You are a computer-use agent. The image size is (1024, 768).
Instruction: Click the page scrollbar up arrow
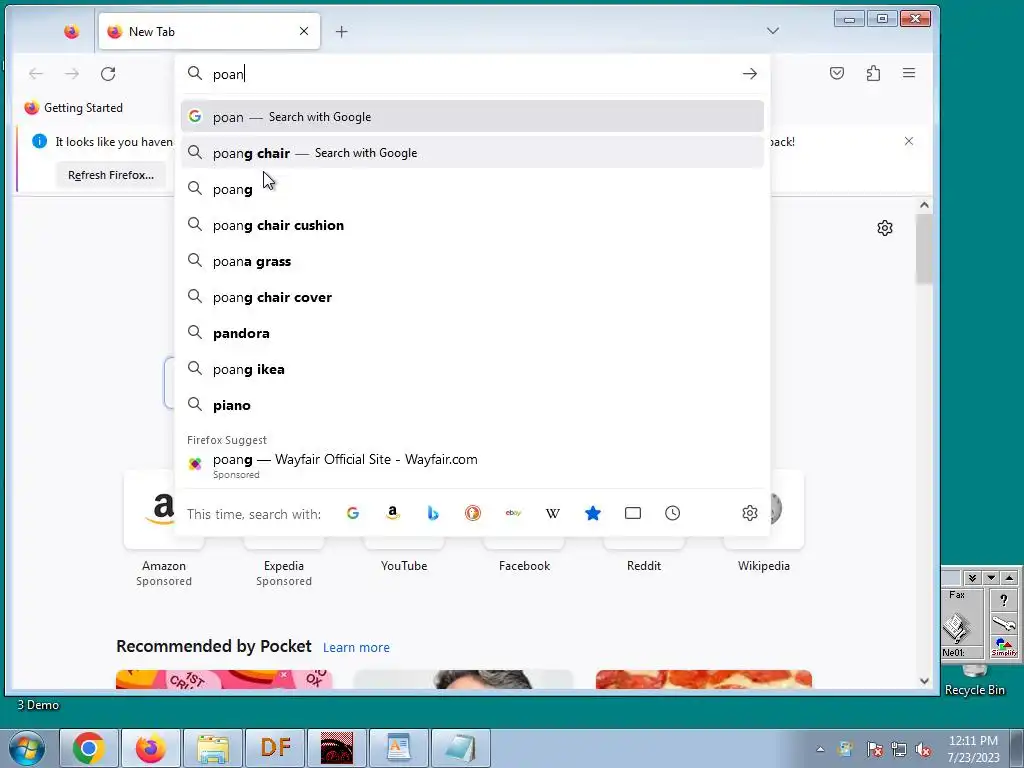[924, 205]
